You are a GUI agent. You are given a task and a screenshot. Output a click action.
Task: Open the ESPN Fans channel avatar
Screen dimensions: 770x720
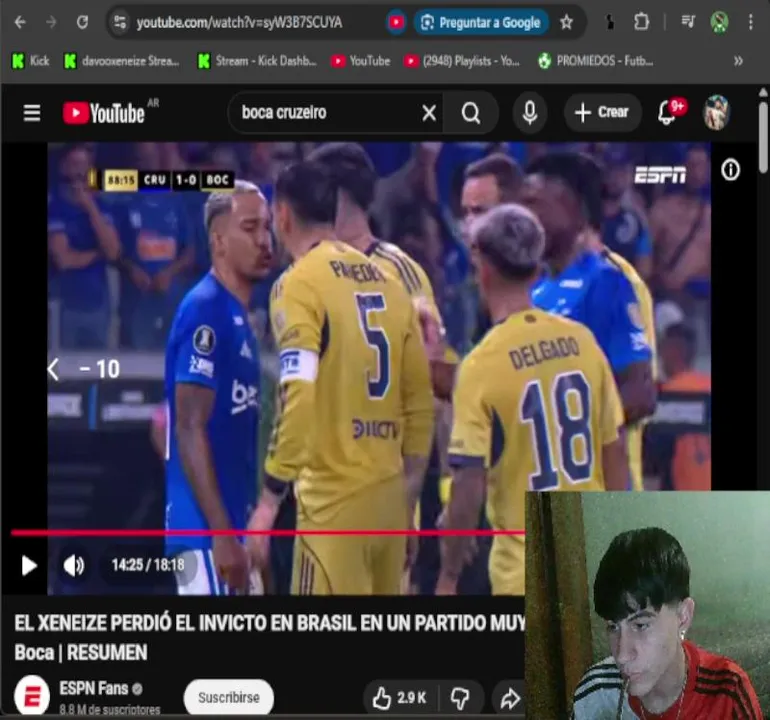[x=32, y=696]
